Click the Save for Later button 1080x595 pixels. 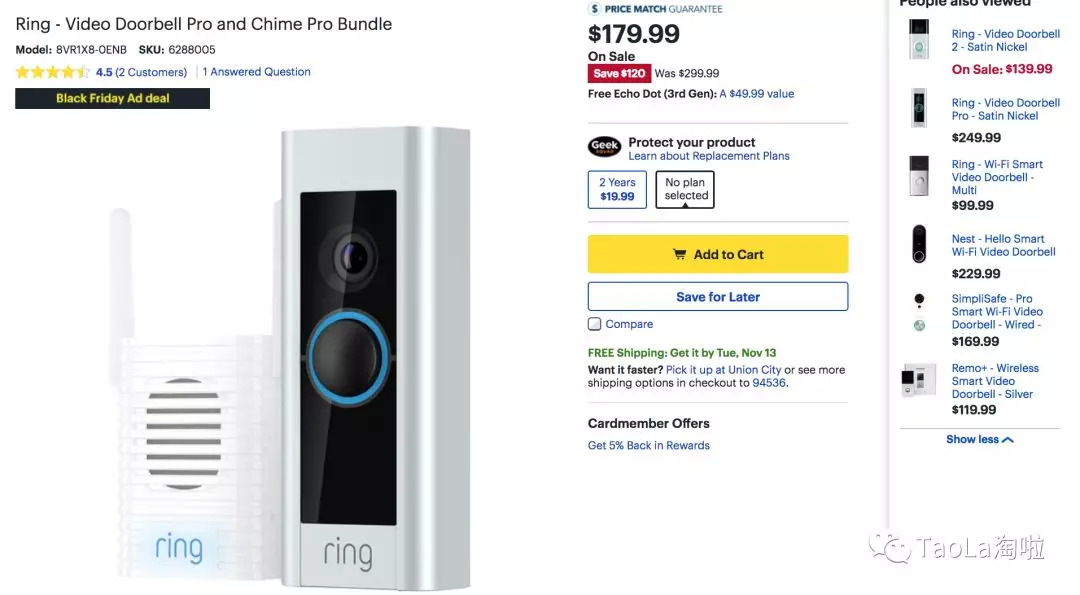tap(718, 297)
